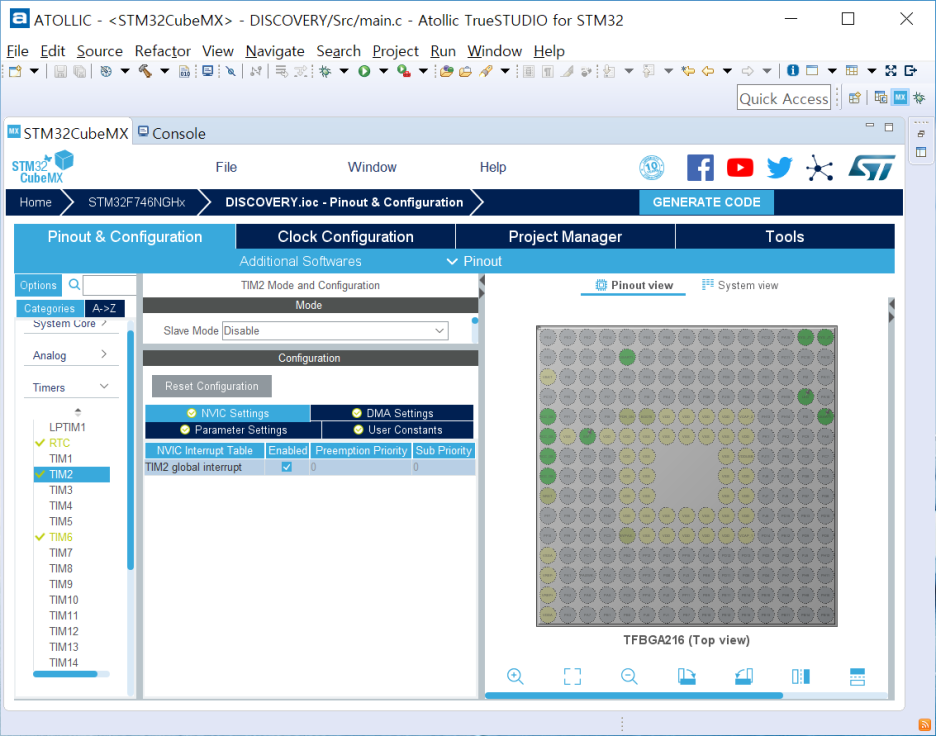The image size is (936, 736).
Task: Switch to System view
Action: (x=740, y=285)
